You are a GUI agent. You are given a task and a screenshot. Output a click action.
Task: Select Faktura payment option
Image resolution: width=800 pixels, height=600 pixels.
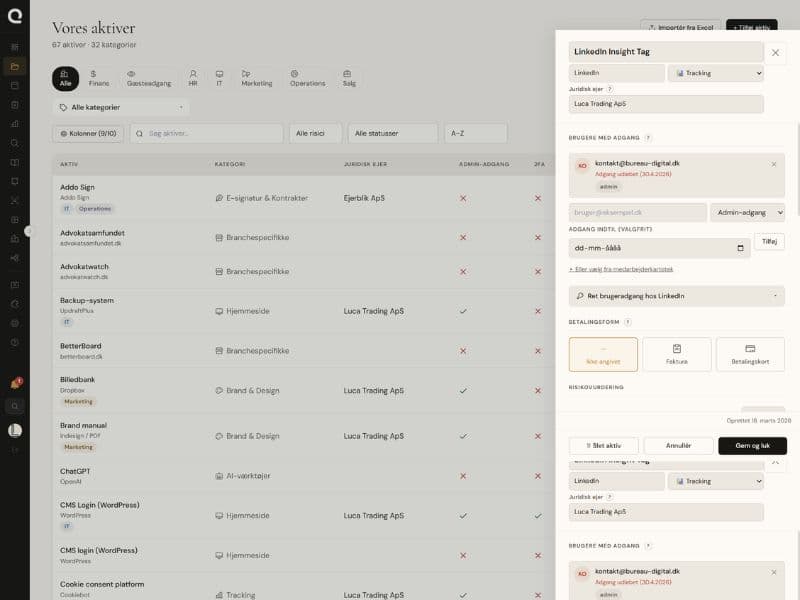(x=677, y=354)
